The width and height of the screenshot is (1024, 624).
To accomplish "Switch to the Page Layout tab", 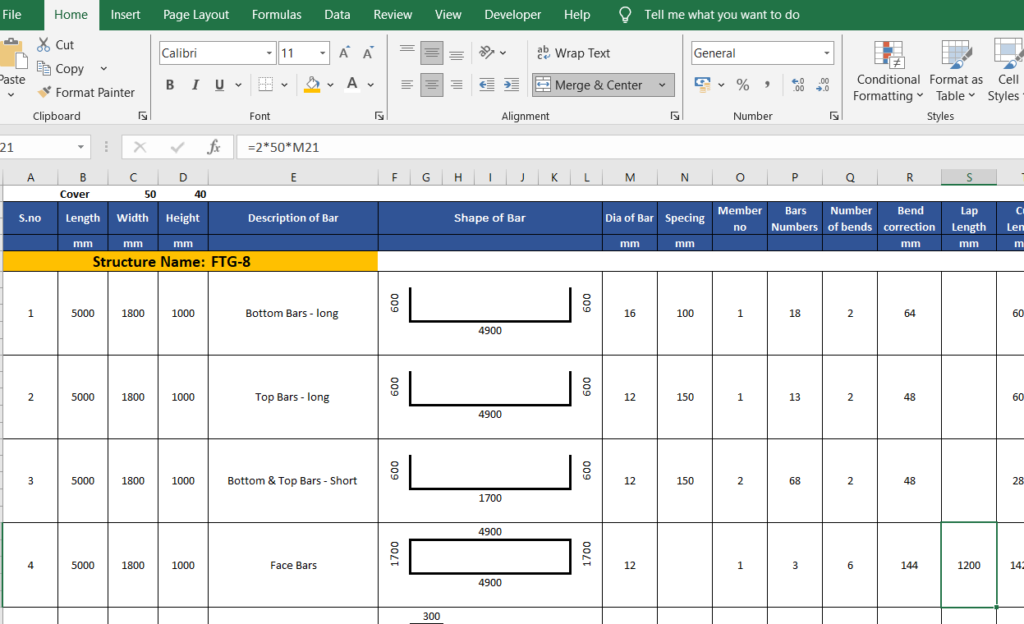I will (x=196, y=14).
